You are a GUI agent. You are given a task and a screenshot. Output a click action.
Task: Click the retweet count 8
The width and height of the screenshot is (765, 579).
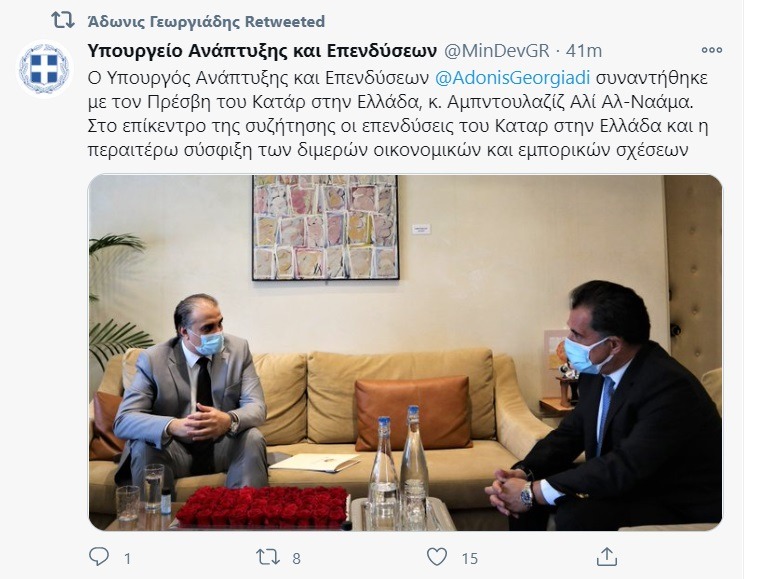click(296, 558)
